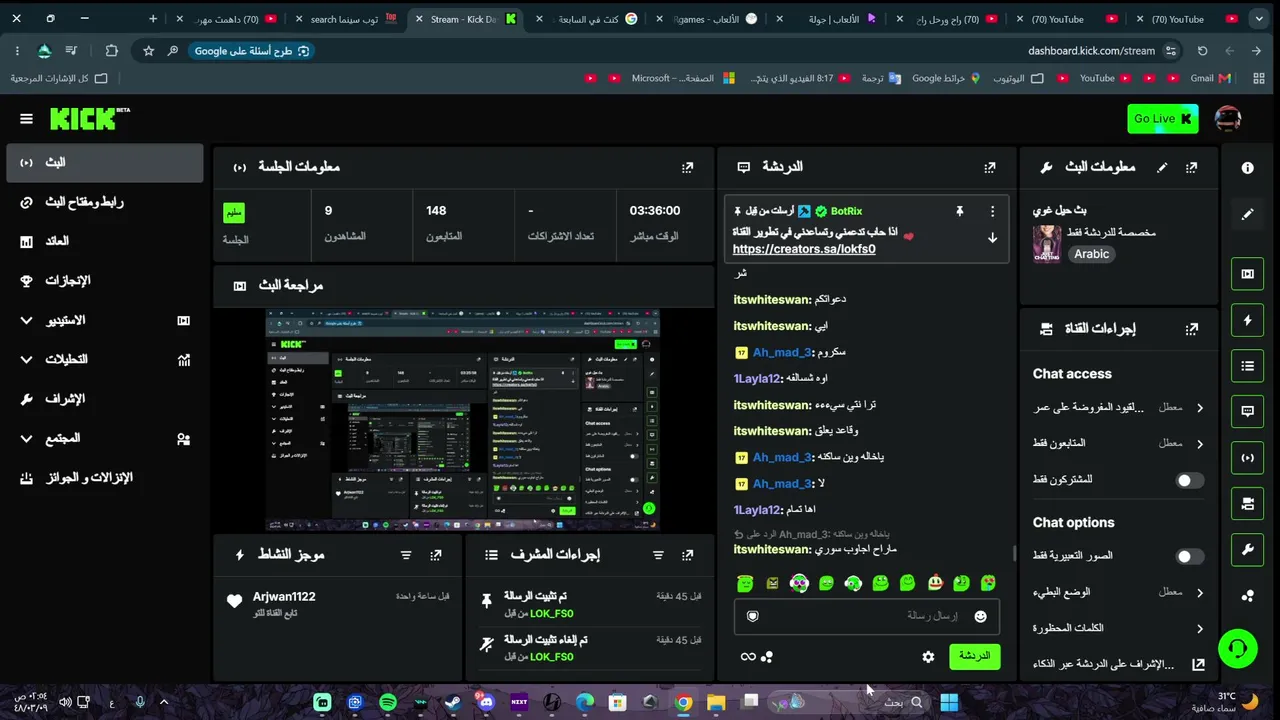This screenshot has height=720, width=1280.
Task: Open the Windows Start menu
Action: (949, 702)
